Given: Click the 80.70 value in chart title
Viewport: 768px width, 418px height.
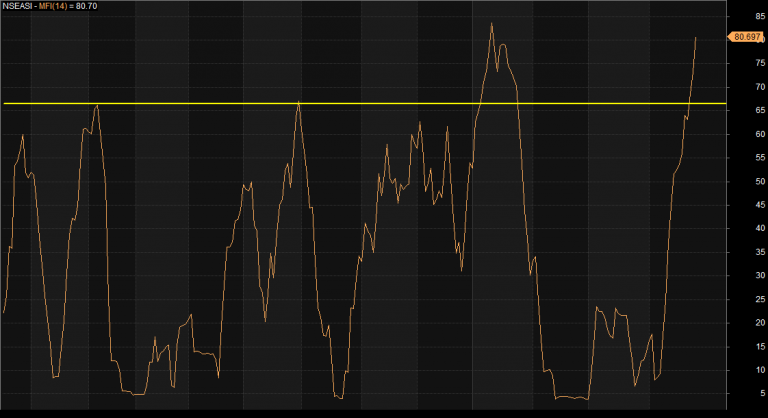Looking at the screenshot, I should [86, 6].
